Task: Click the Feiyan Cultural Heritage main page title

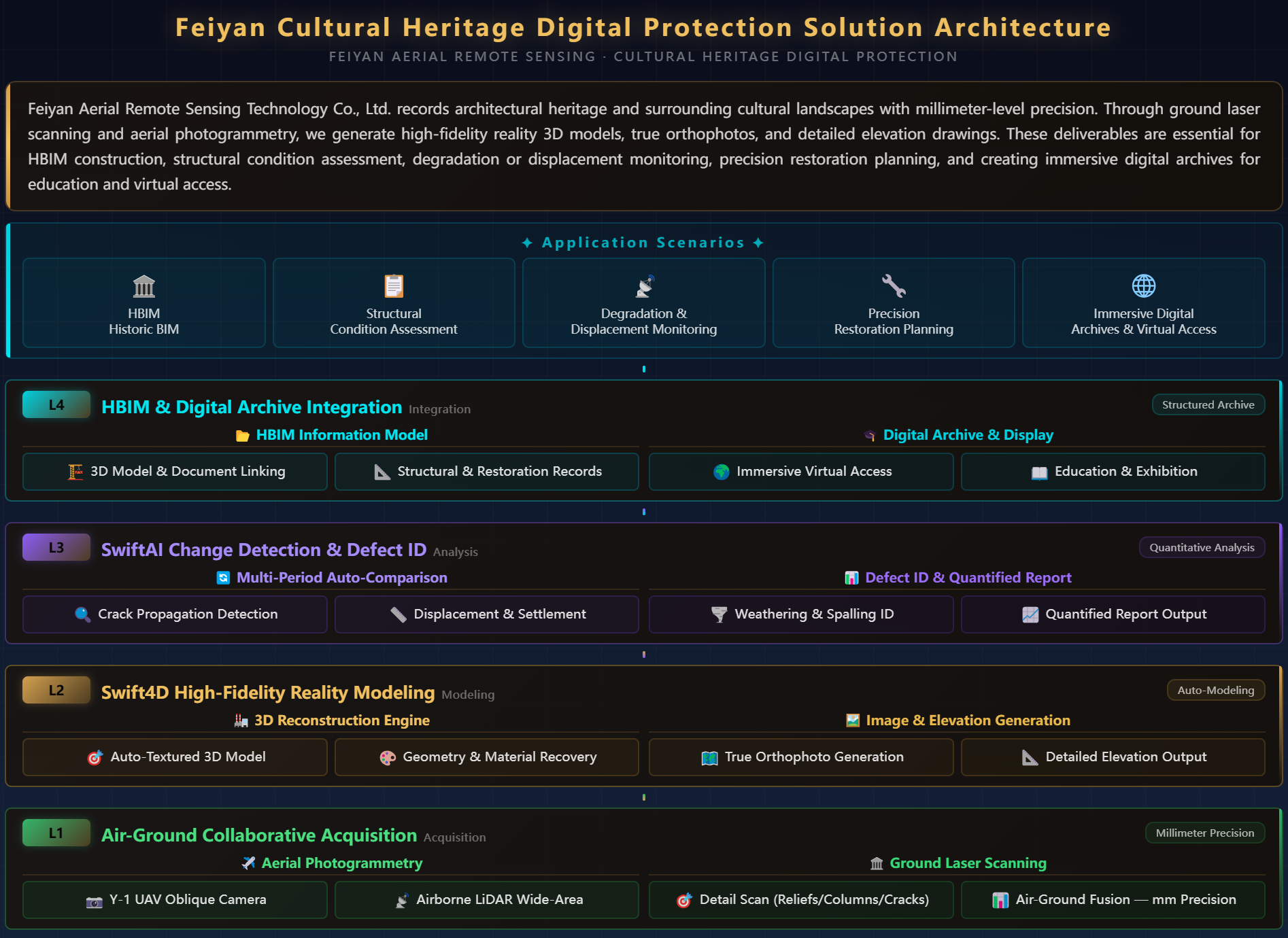Action: pos(643,28)
